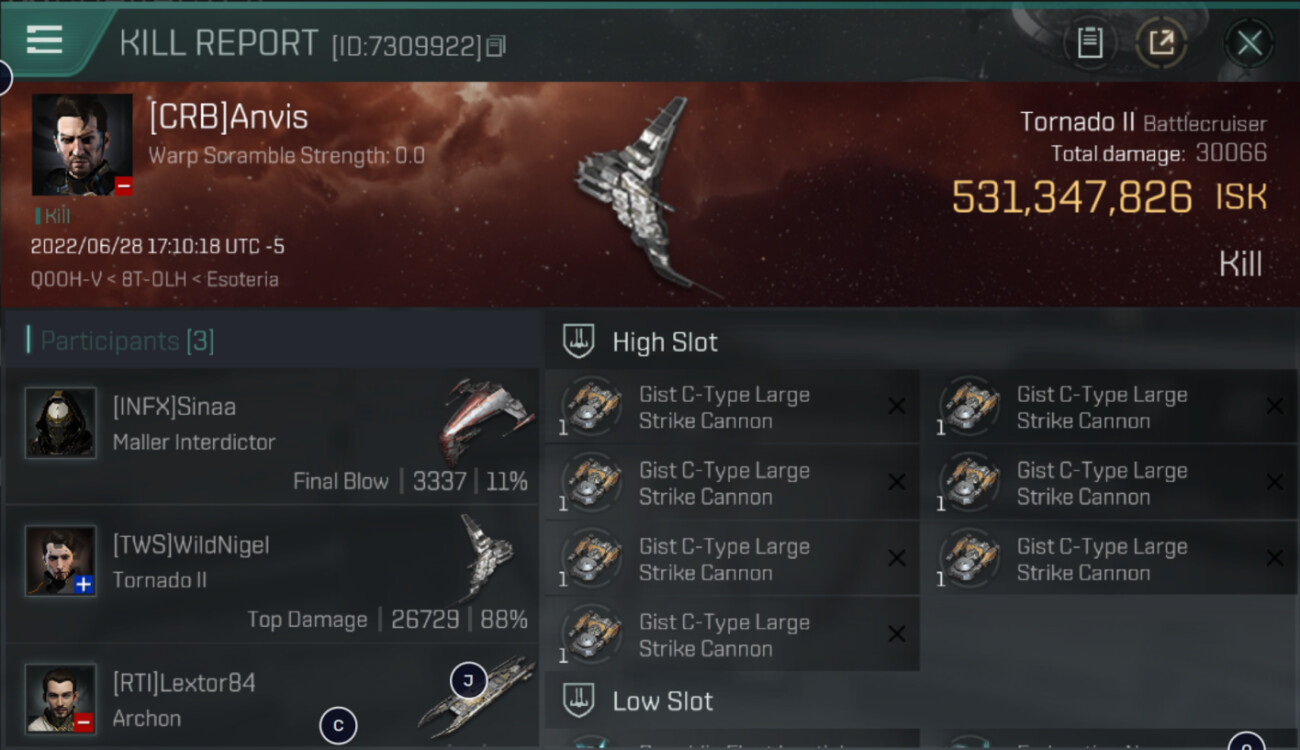This screenshot has height=750, width=1300.
Task: Open the Q00H-V system location link
Action: (x=64, y=279)
